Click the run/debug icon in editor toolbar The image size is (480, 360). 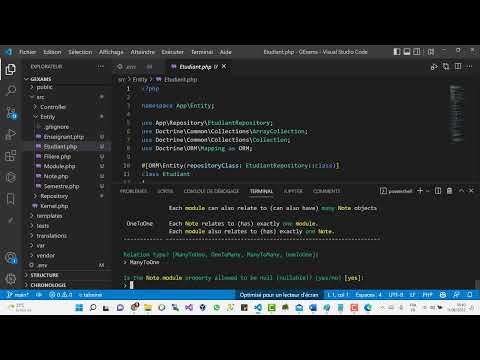[434, 67]
